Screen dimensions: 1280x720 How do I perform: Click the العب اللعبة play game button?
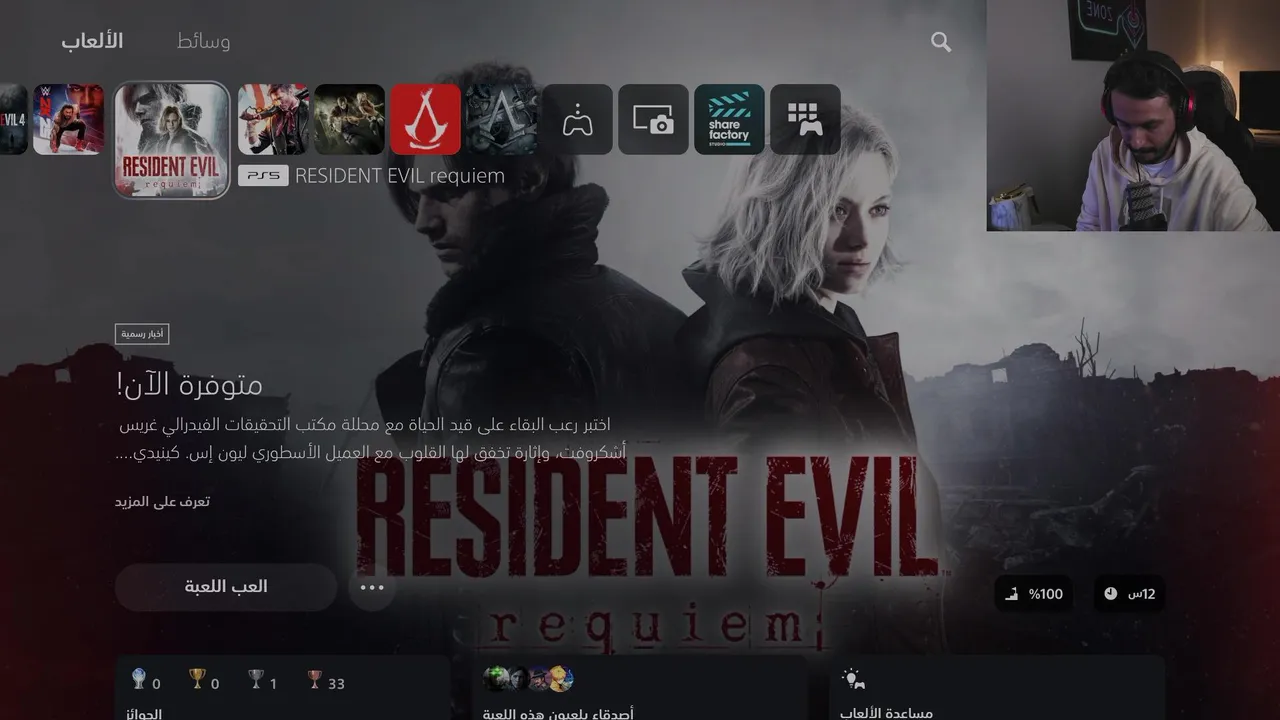click(x=226, y=587)
